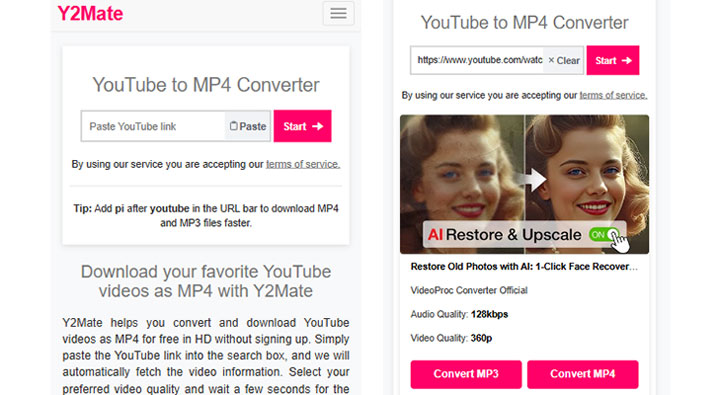The image size is (720, 395).
Task: Select the 'Video Quality: 360p' text
Action: point(451,338)
